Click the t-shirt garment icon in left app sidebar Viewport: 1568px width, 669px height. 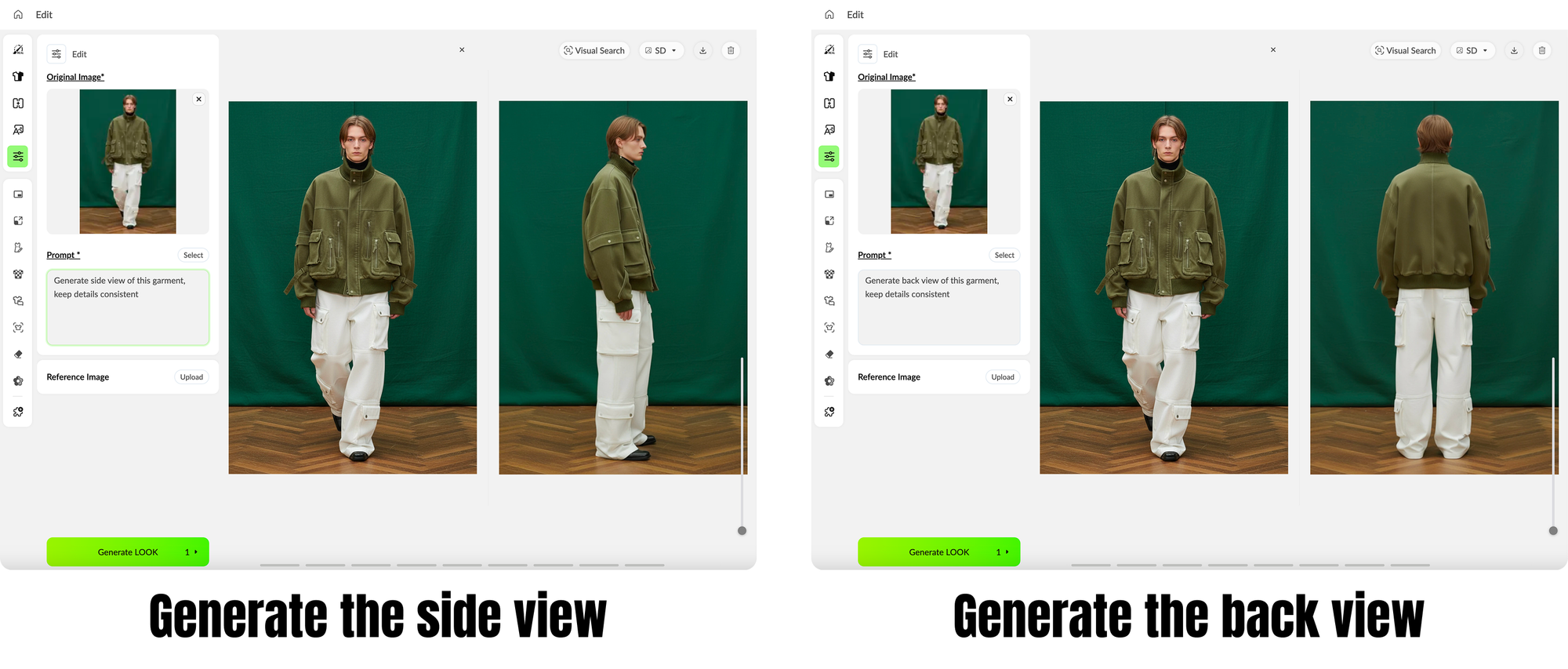[x=18, y=77]
